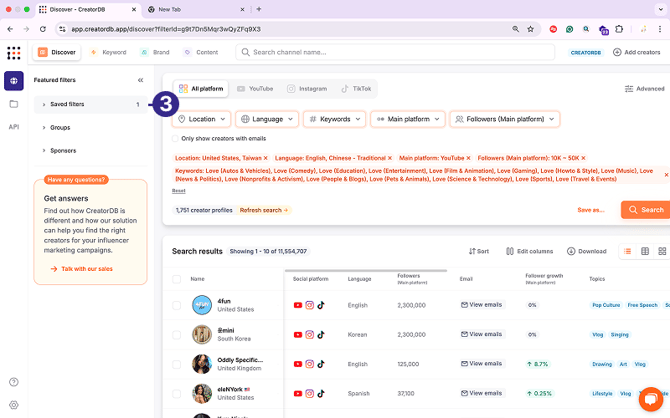Viewport: 670px width, 418px height.
Task: Download the search results
Action: click(x=587, y=251)
